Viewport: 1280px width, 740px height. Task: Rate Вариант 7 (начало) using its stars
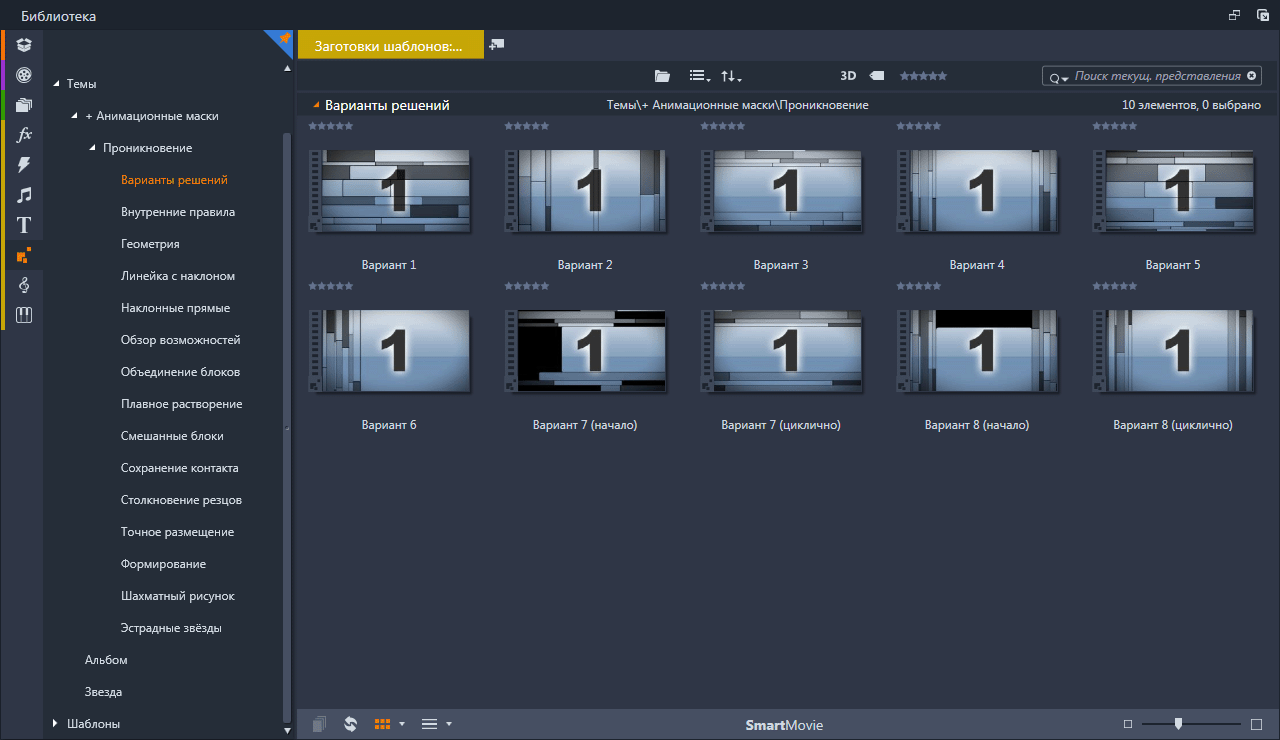pyautogui.click(x=527, y=287)
